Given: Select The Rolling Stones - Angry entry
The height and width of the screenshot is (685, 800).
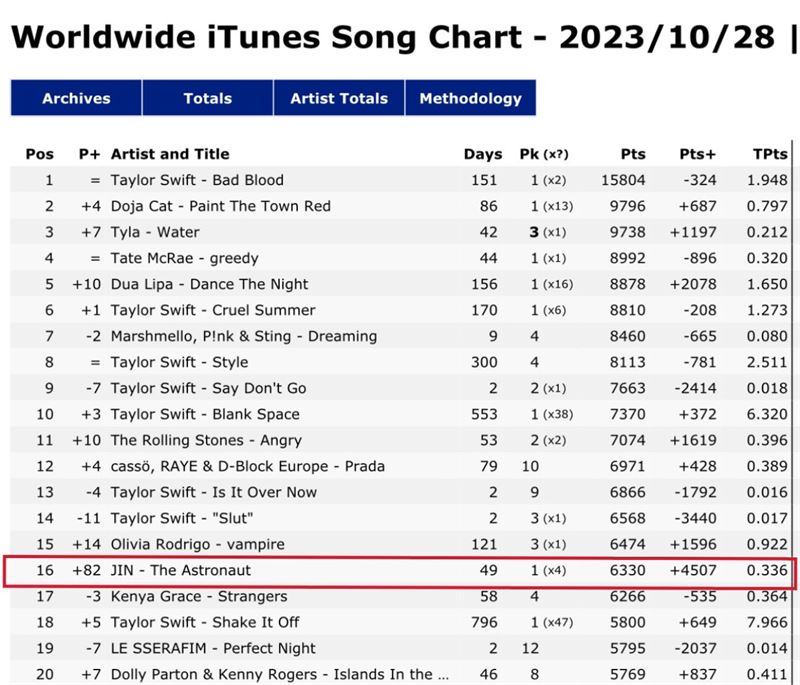Looking at the screenshot, I should tap(401, 440).
